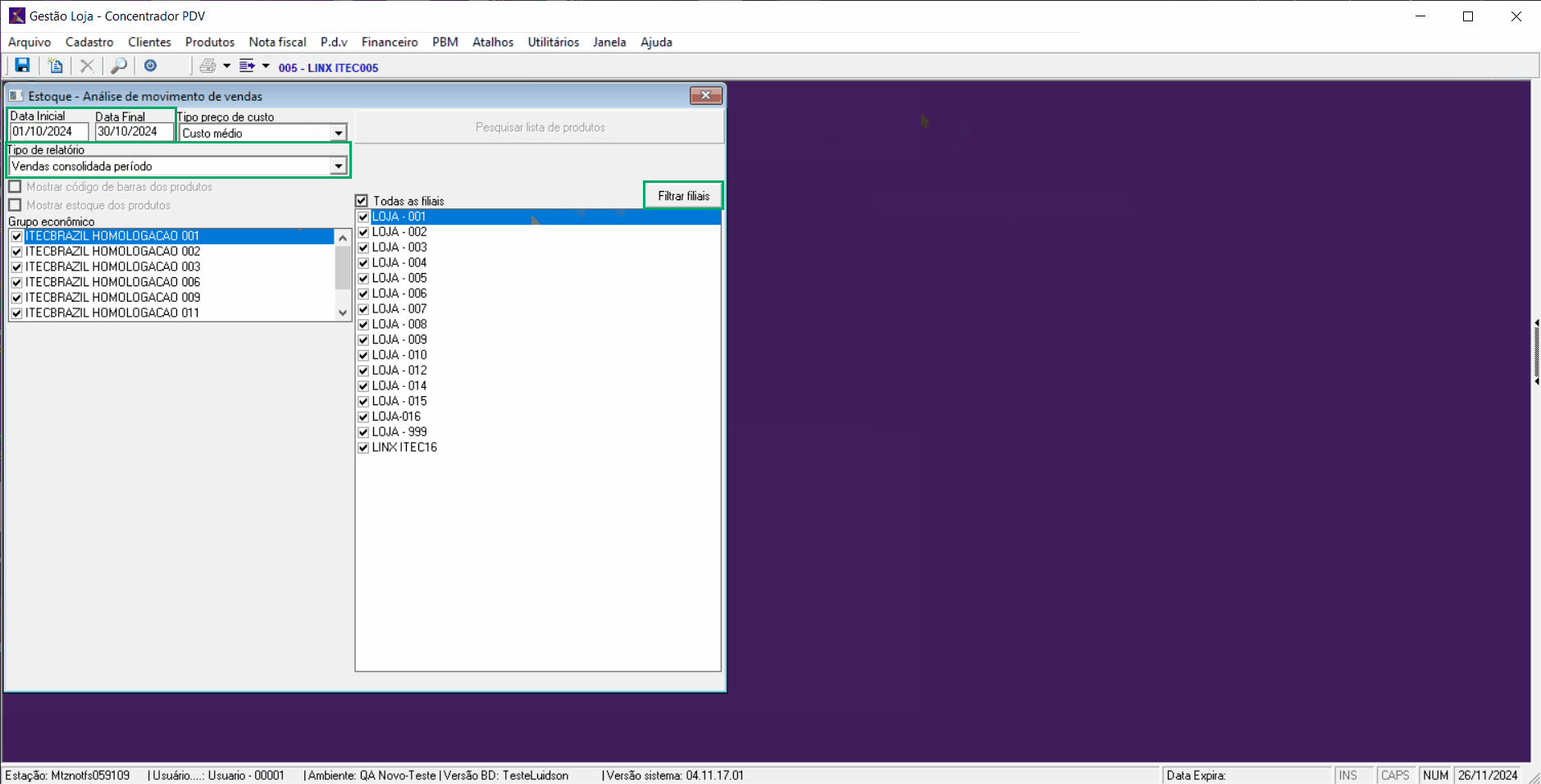
Task: Click the Export lines-arrow toolbar icon
Action: coord(247,66)
